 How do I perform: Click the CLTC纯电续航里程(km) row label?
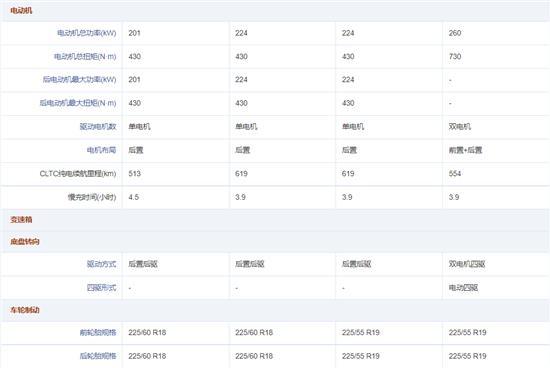78,174
